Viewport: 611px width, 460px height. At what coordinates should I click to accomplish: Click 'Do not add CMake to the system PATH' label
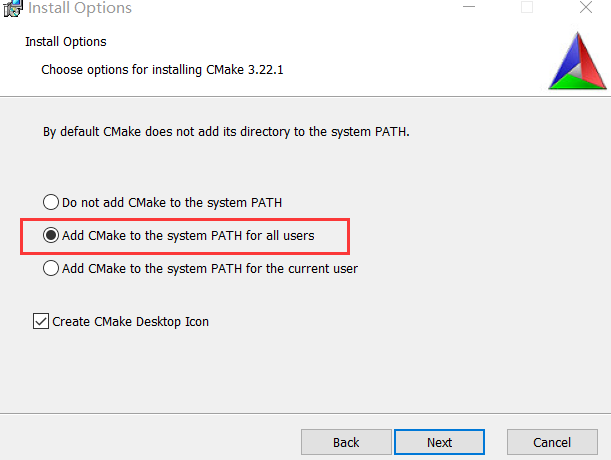coord(172,203)
